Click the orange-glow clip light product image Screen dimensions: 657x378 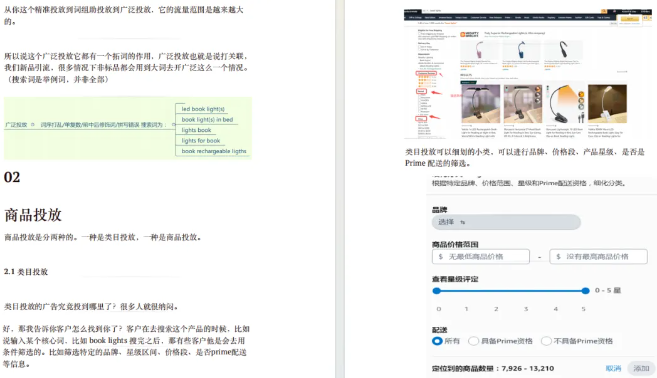pyautogui.click(x=565, y=103)
